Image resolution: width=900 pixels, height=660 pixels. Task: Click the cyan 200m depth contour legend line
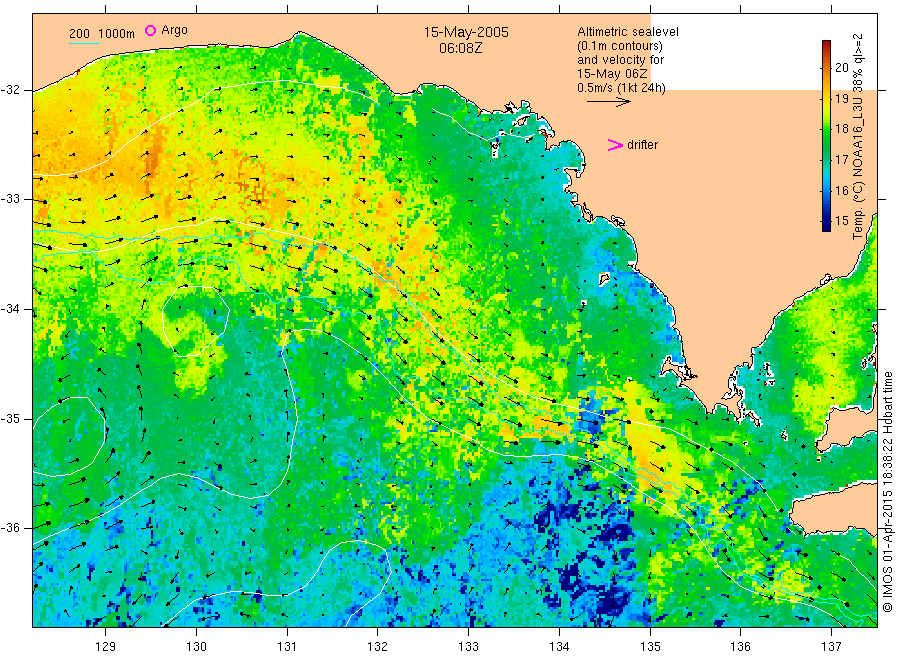pyautogui.click(x=84, y=43)
